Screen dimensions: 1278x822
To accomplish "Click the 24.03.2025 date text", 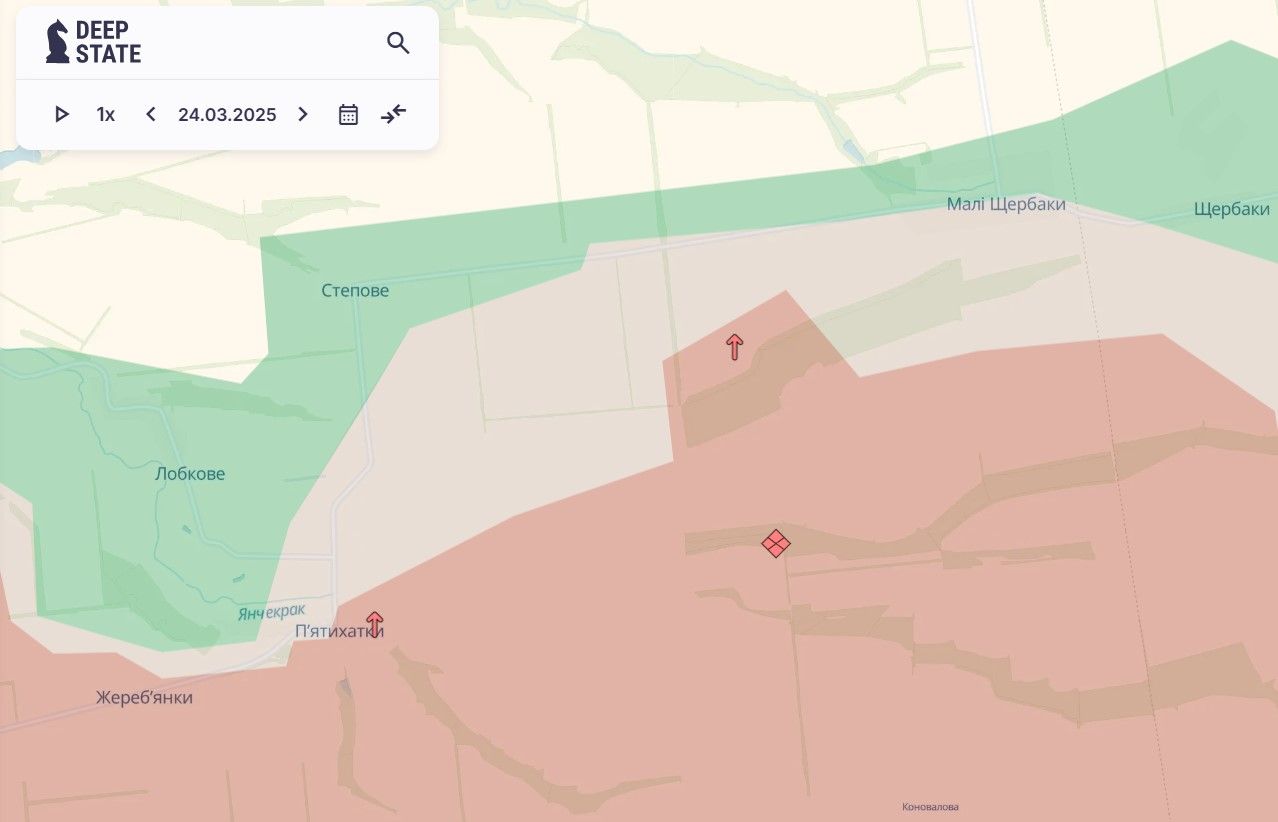I will [x=227, y=114].
